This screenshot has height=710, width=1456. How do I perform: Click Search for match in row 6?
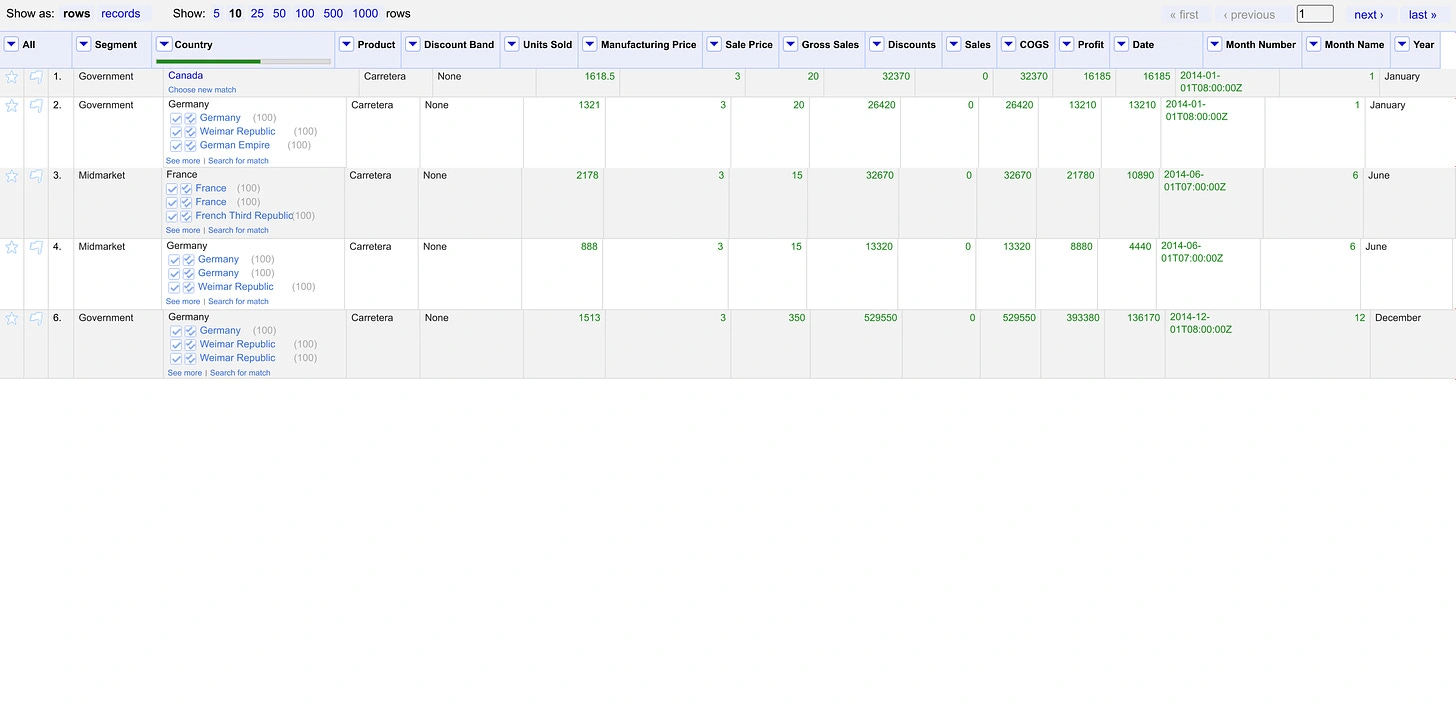point(240,373)
